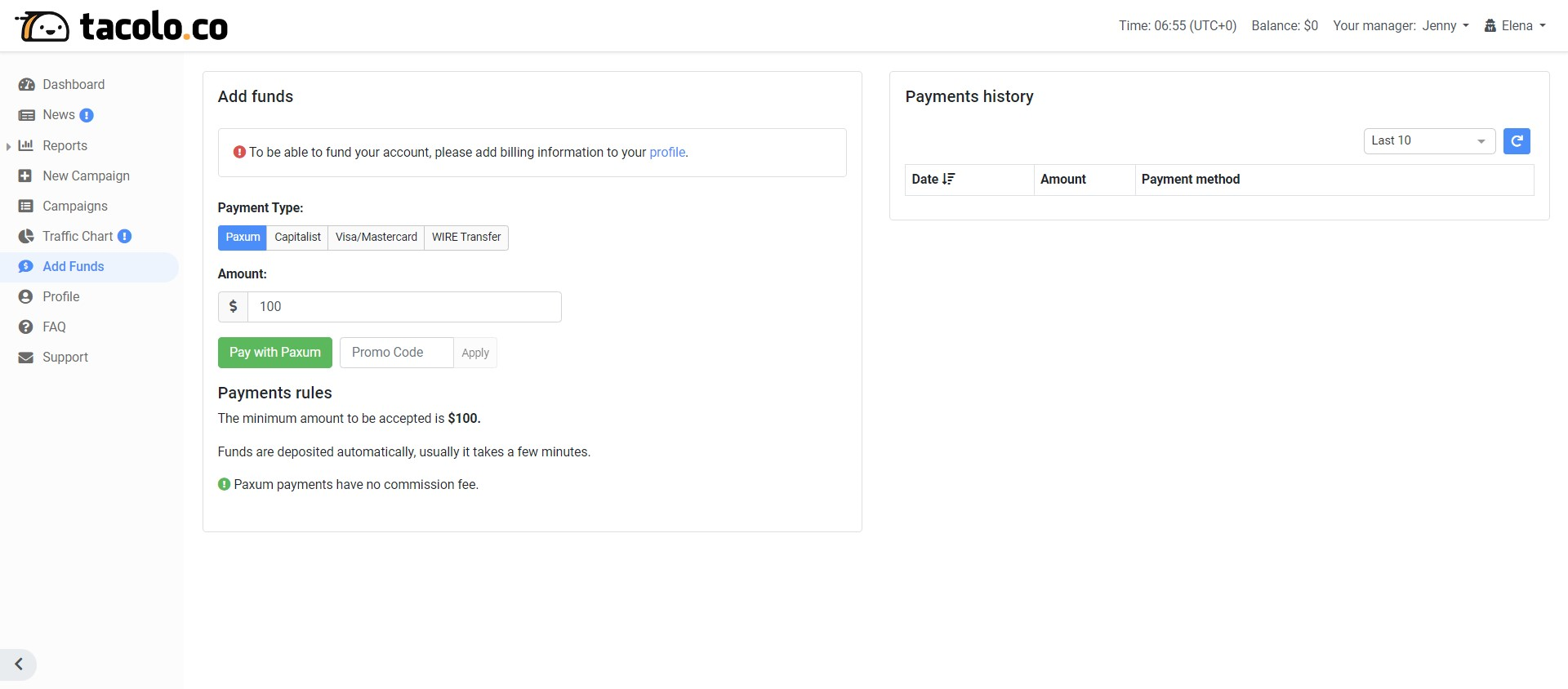
Task: Collapse the sidebar with the chevron arrow
Action: coord(19,665)
